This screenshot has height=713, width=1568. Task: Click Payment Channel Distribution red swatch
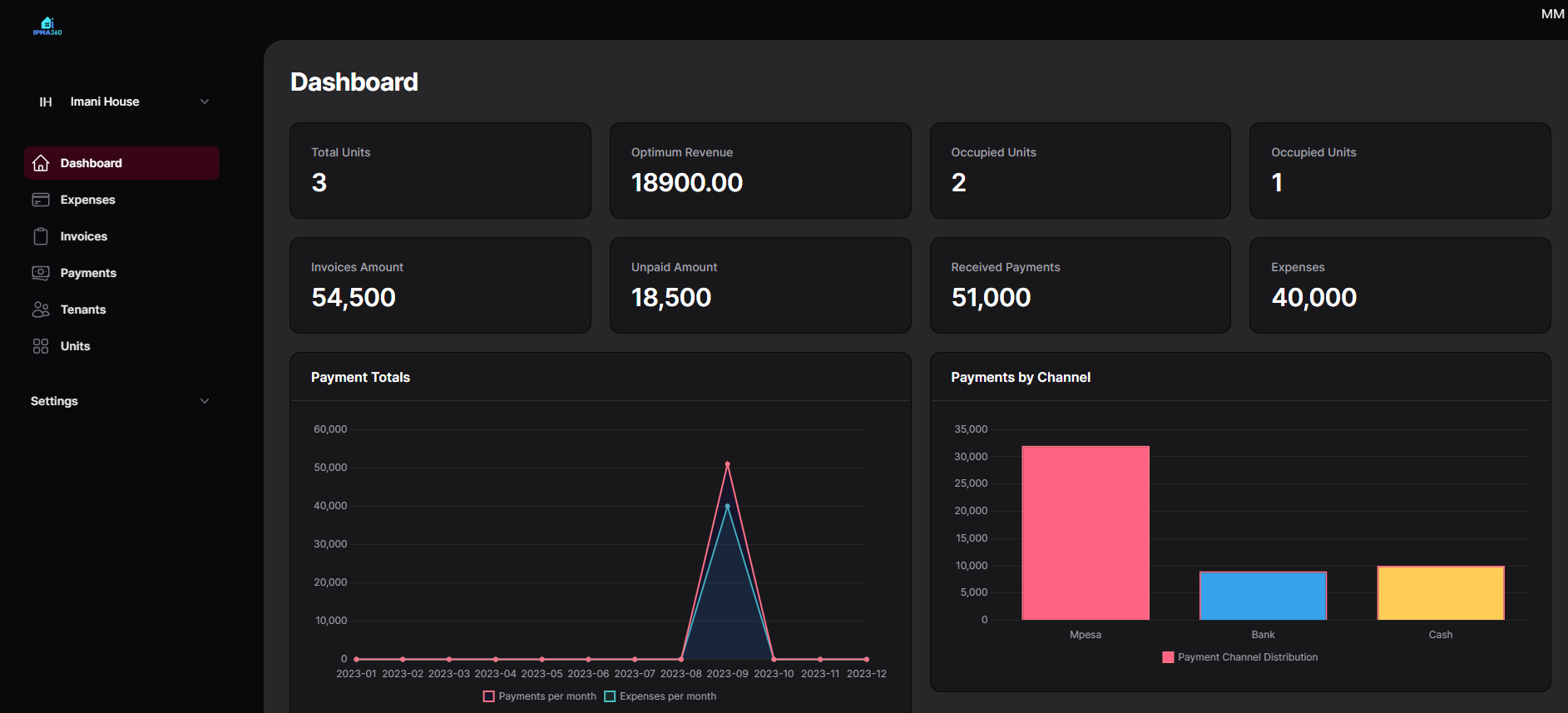point(1168,657)
